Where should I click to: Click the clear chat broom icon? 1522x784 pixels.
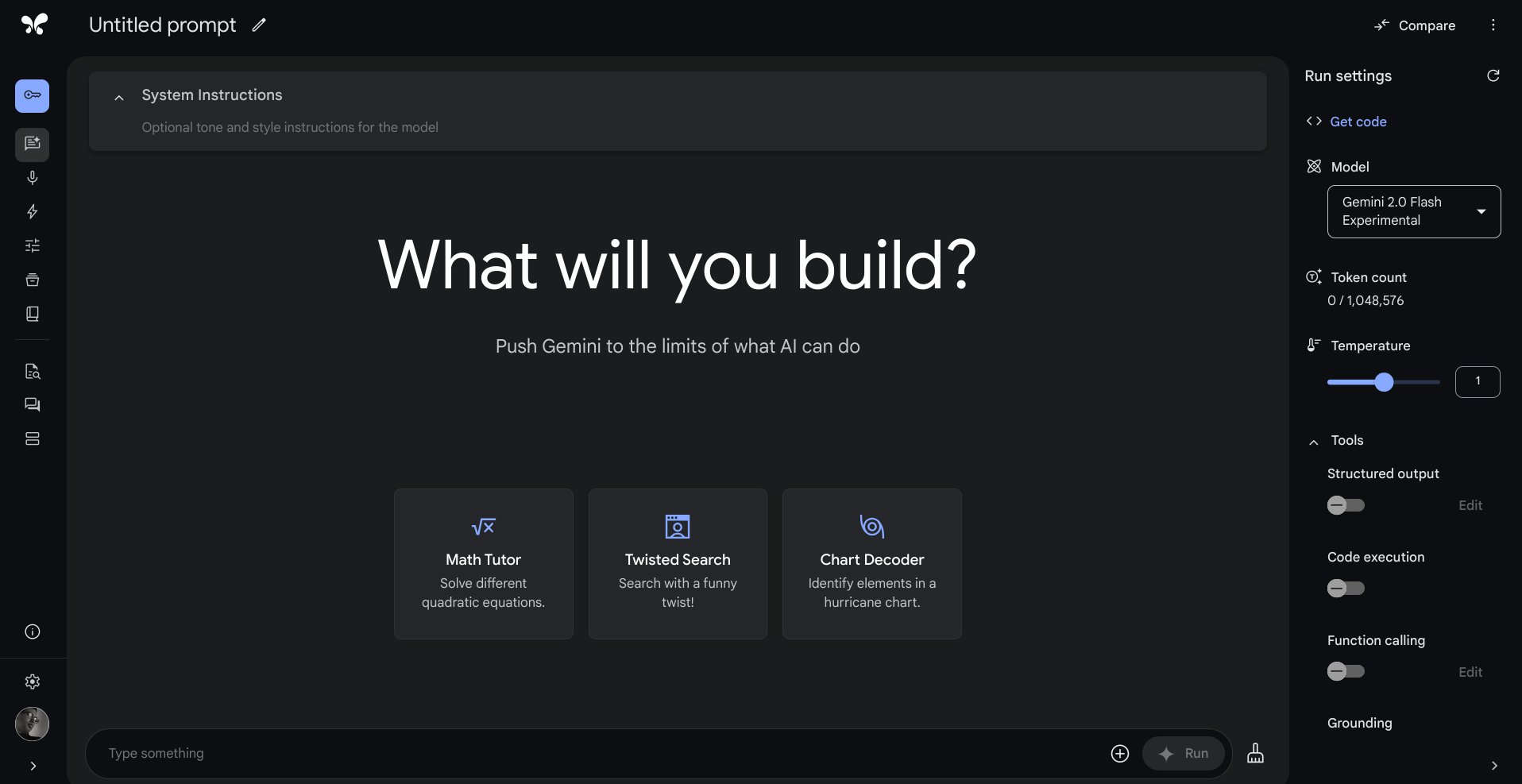[1255, 753]
